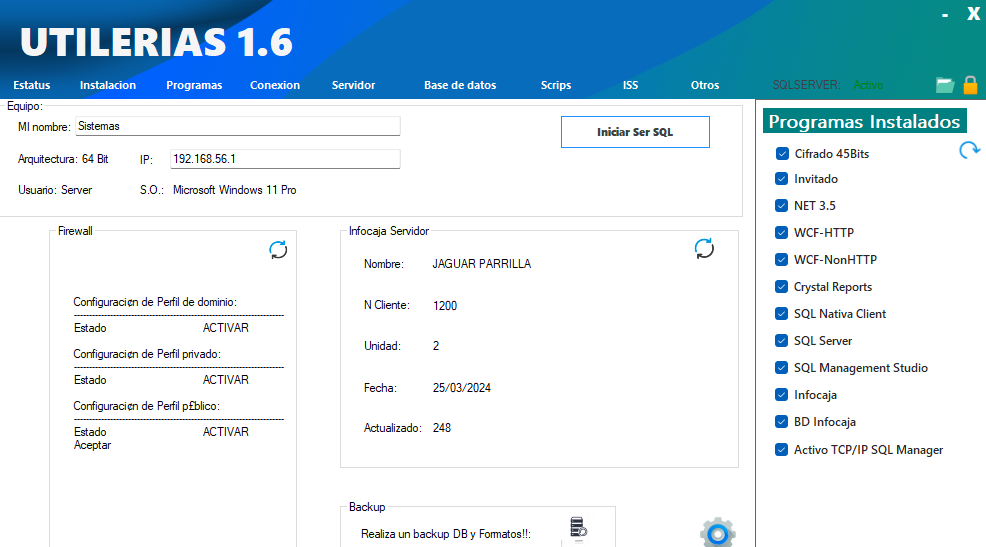The width and height of the screenshot is (986, 547).
Task: Open the folder icon in header
Action: [x=944, y=85]
